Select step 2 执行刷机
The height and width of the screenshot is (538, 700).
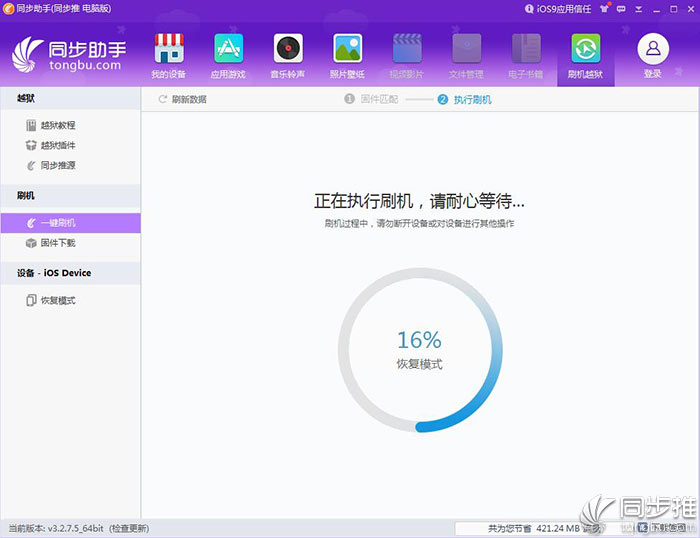[x=465, y=100]
